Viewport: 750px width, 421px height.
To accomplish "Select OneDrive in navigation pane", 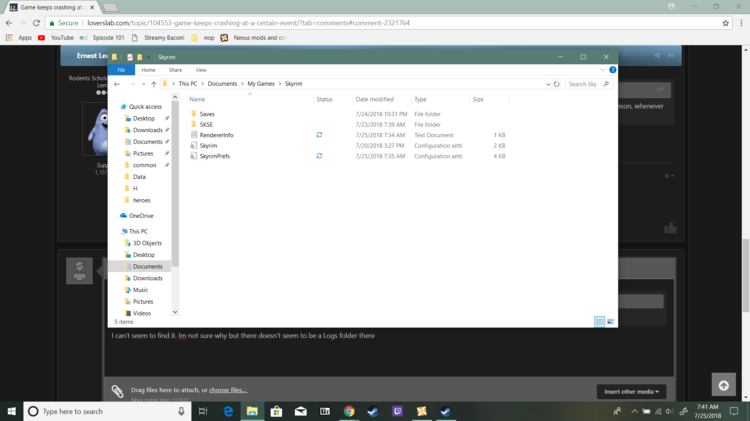I will coord(141,216).
